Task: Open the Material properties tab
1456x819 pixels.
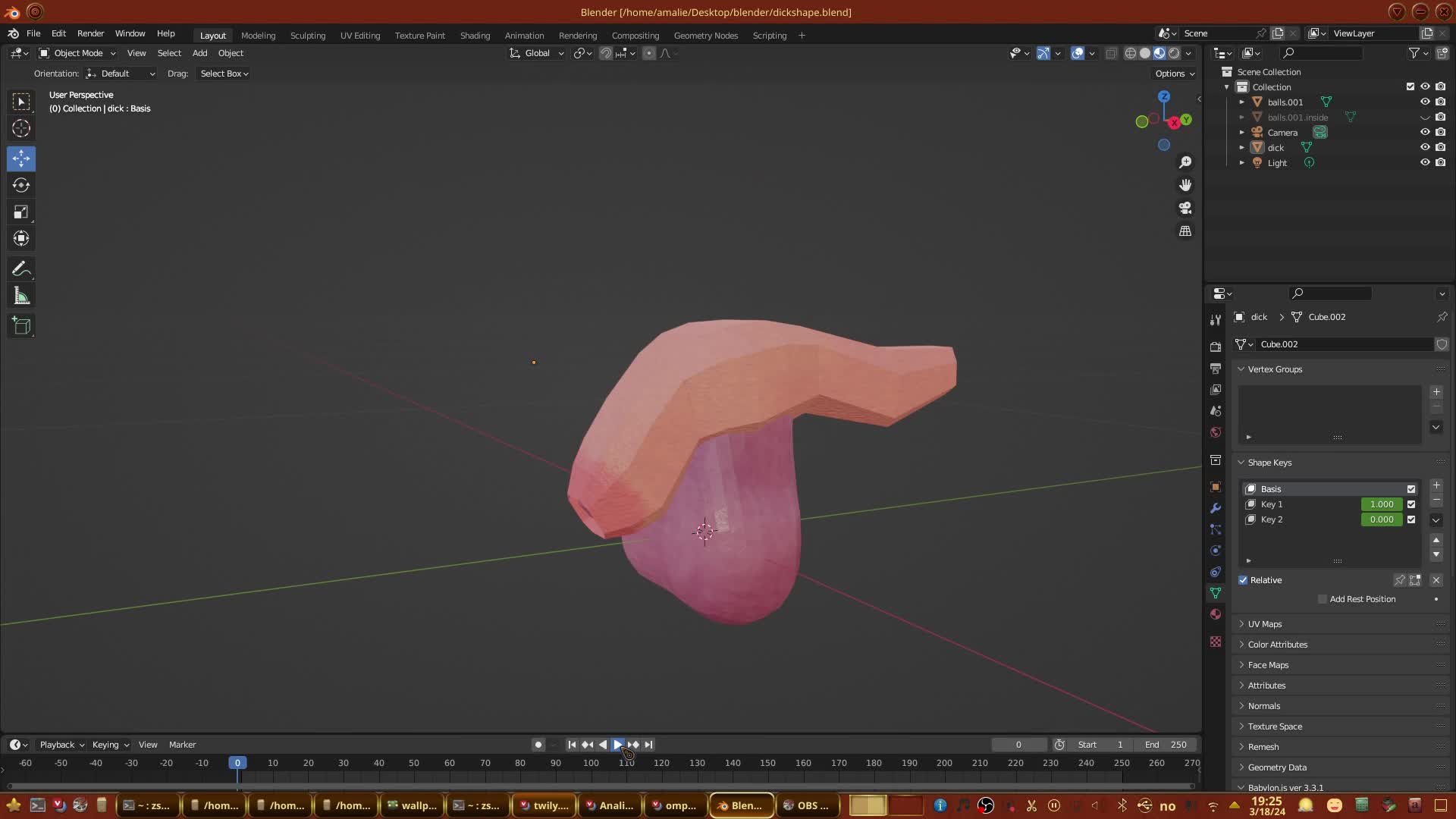Action: [x=1216, y=614]
